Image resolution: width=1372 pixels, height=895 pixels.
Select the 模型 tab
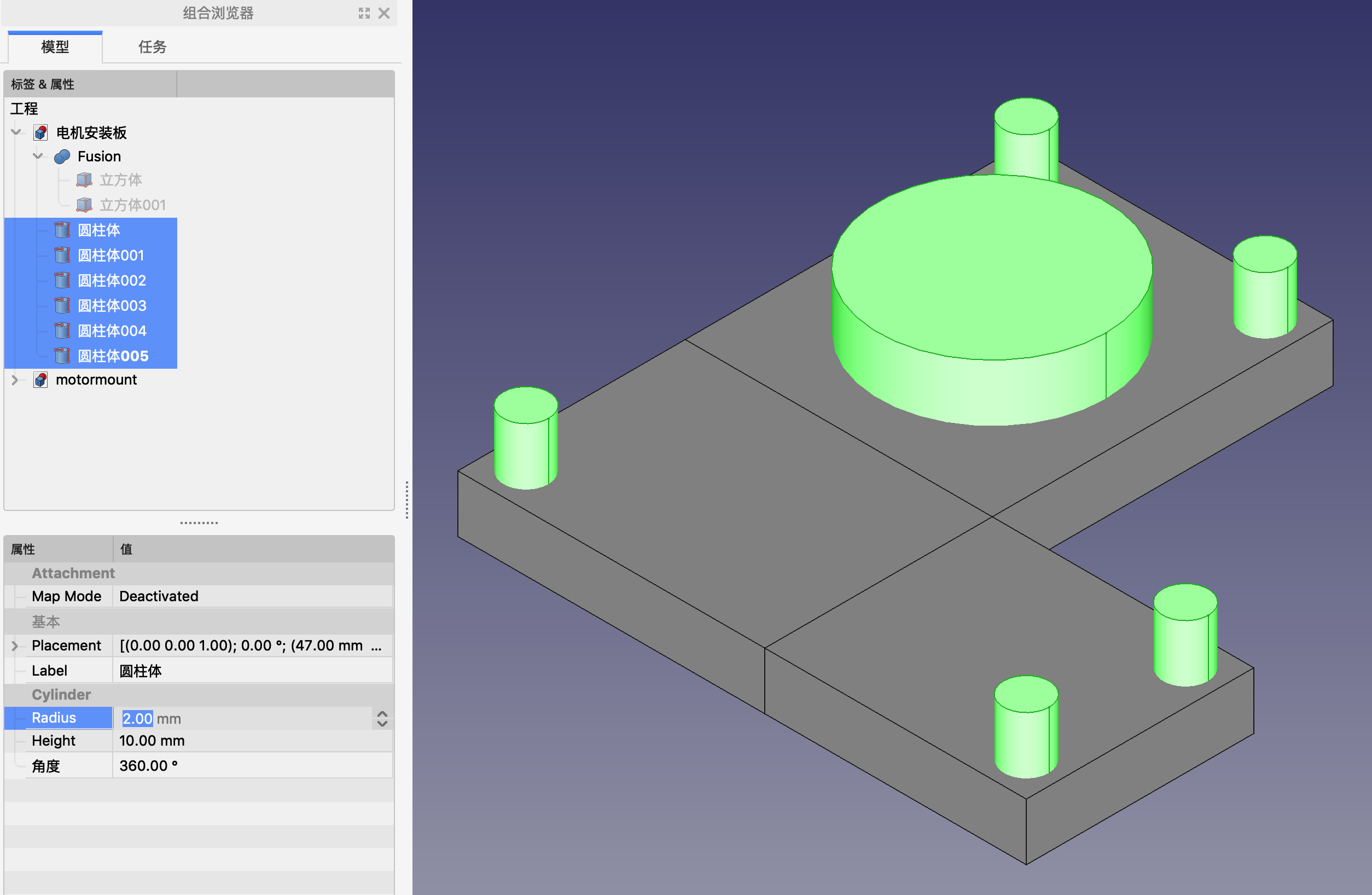(x=55, y=47)
